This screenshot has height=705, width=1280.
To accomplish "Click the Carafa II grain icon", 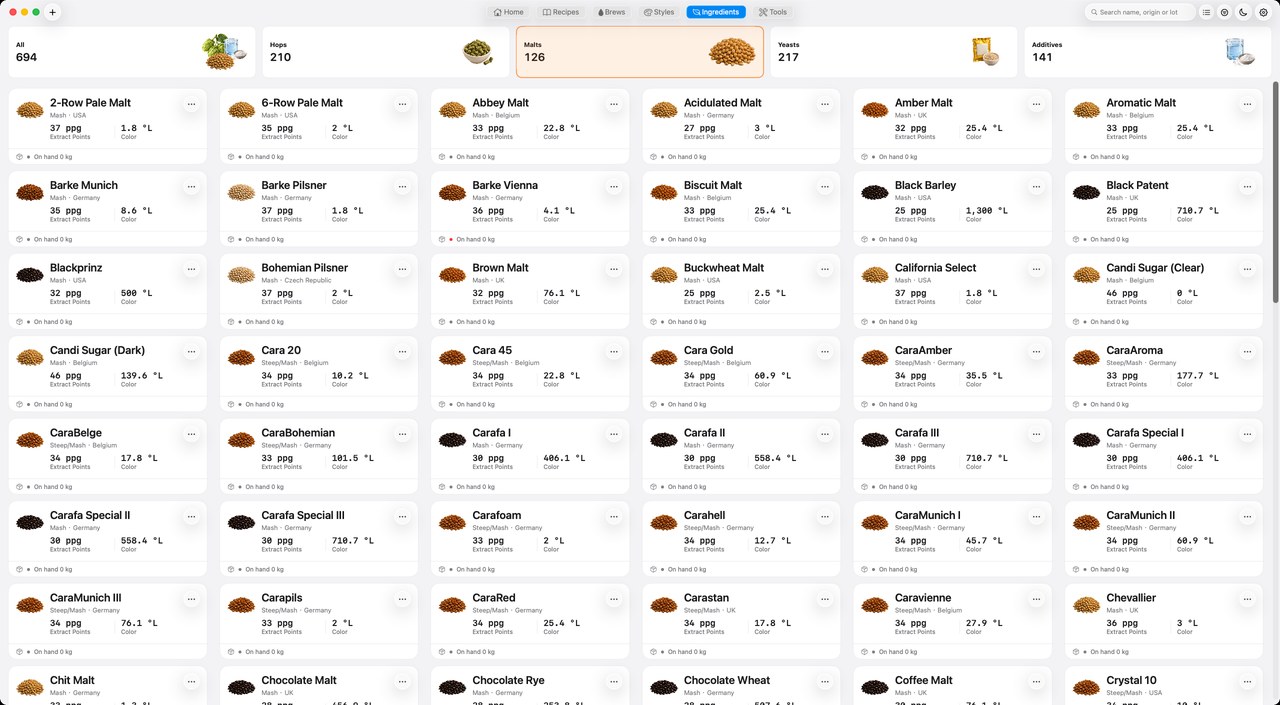I will point(663,440).
